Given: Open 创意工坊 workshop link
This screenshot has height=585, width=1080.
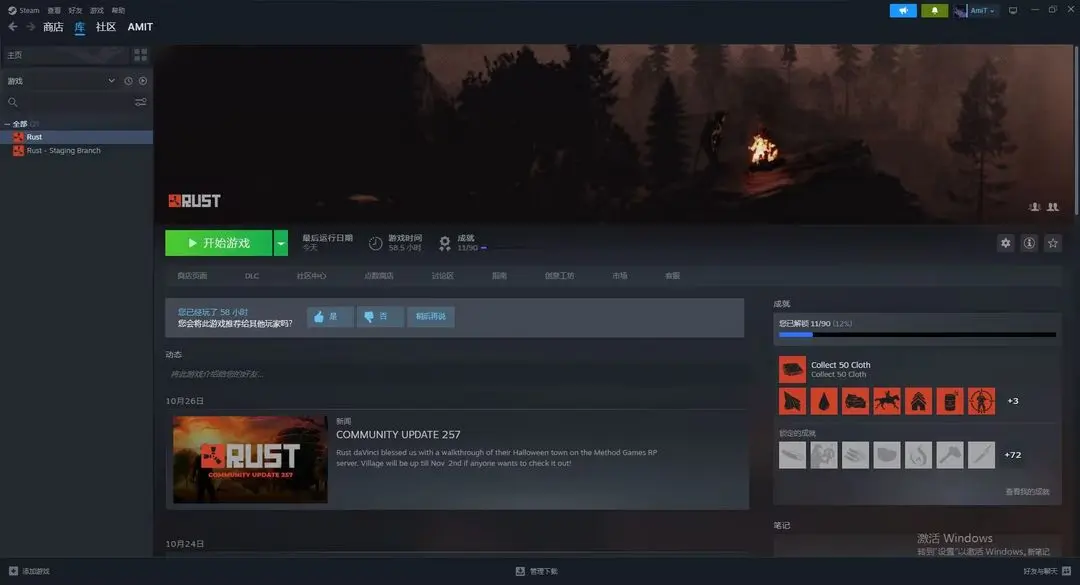Looking at the screenshot, I should (559, 276).
